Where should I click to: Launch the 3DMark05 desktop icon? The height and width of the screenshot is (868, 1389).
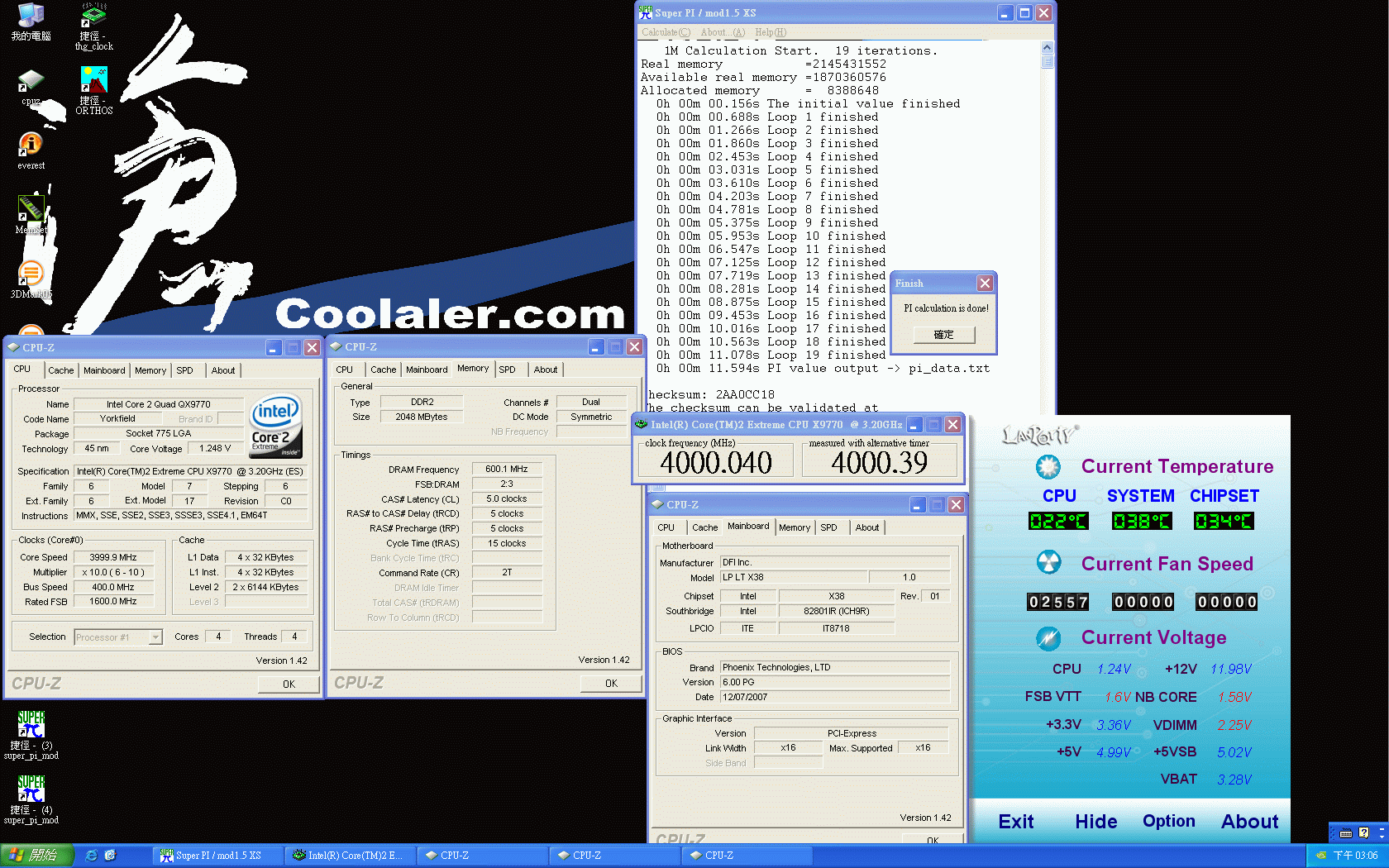tap(31, 279)
